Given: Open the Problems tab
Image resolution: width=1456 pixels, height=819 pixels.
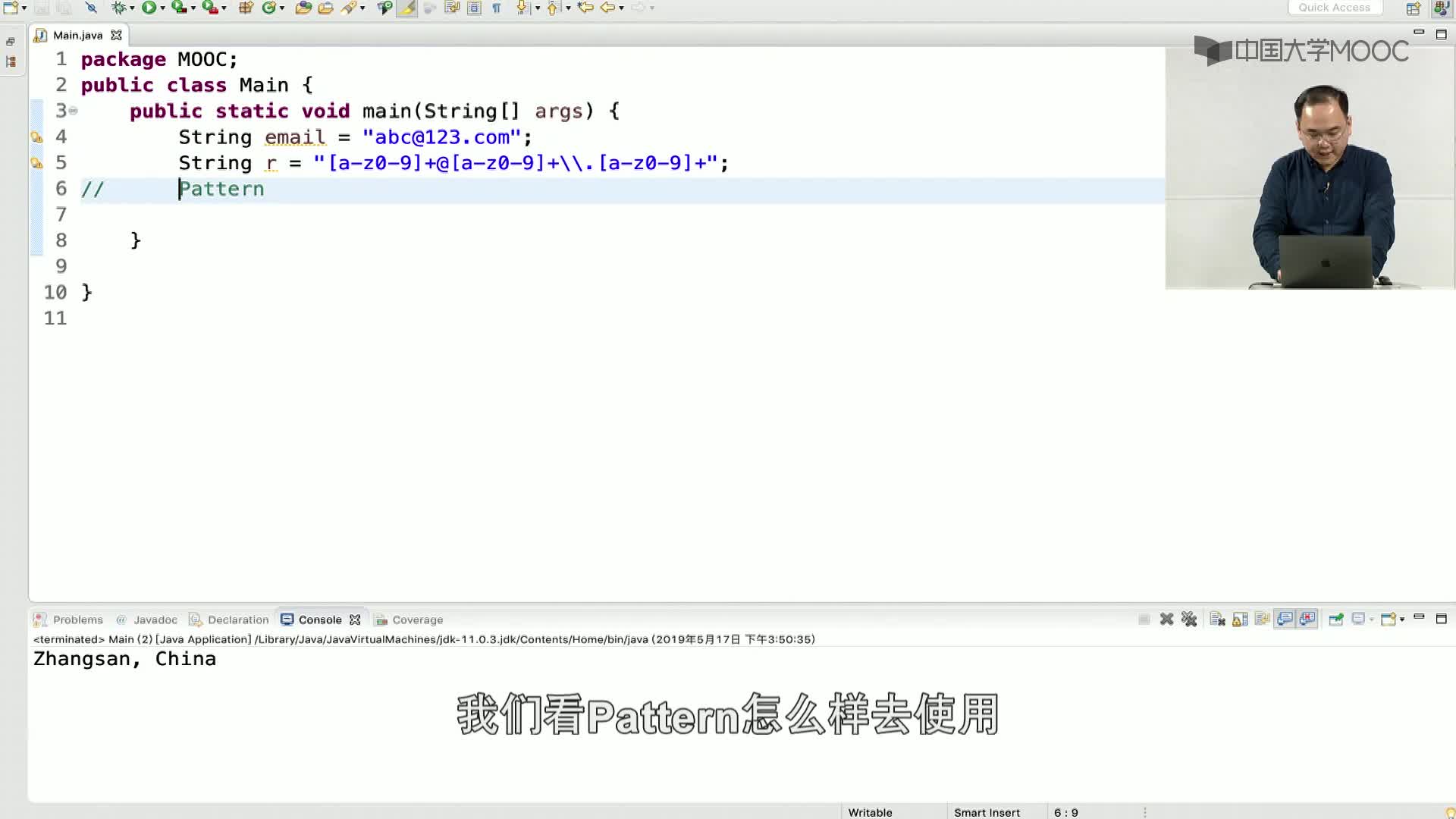Looking at the screenshot, I should (x=69, y=620).
